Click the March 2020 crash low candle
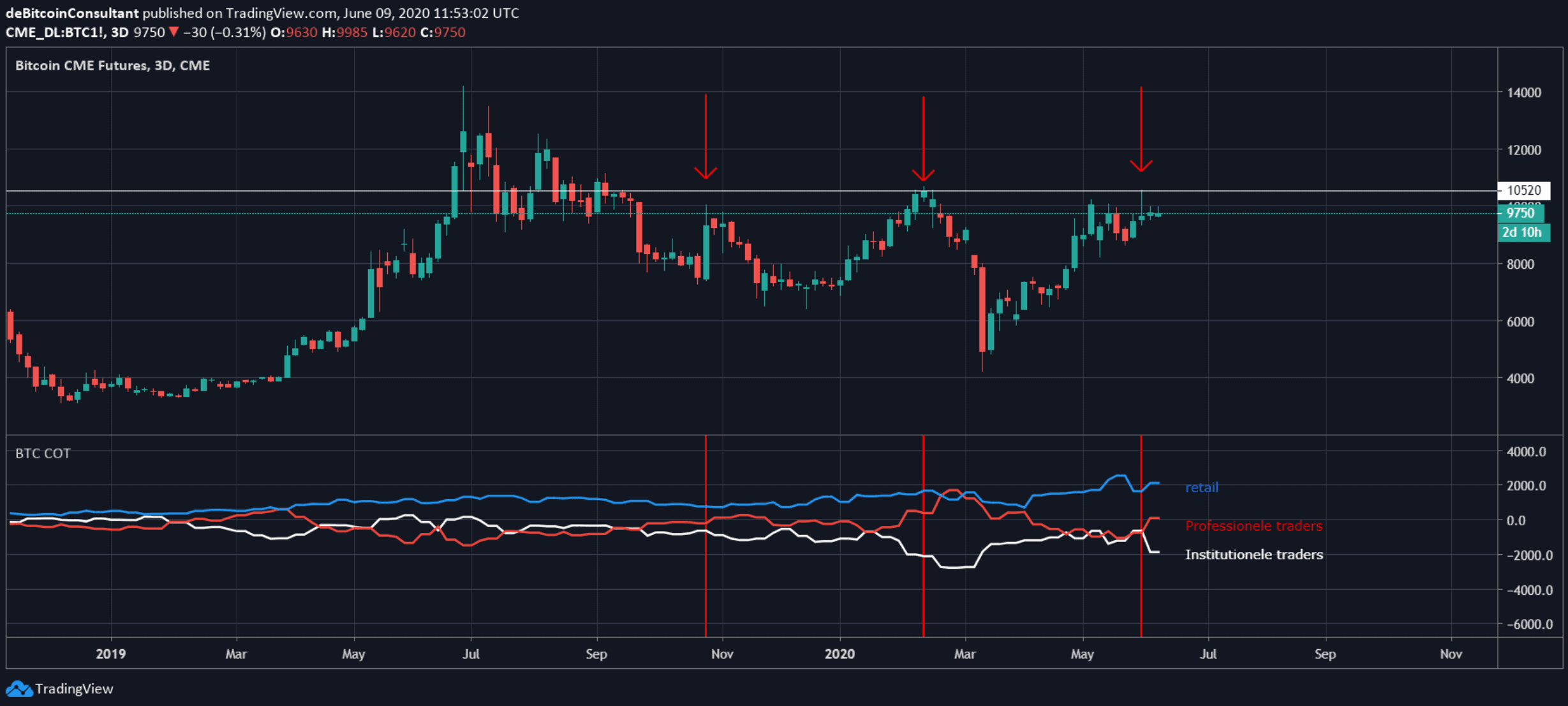Image resolution: width=1568 pixels, height=706 pixels. [x=982, y=309]
